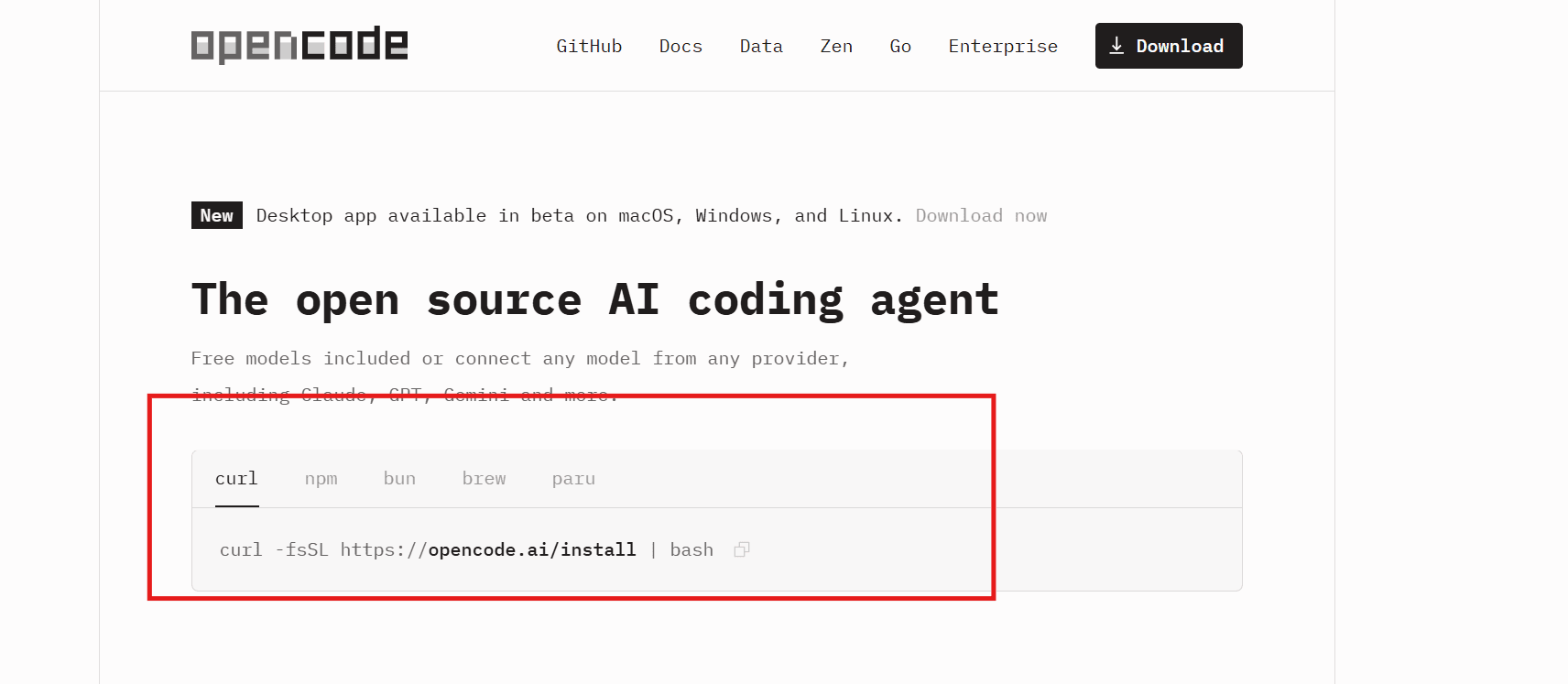
Task: Switch to the npm tab
Action: coord(321,479)
